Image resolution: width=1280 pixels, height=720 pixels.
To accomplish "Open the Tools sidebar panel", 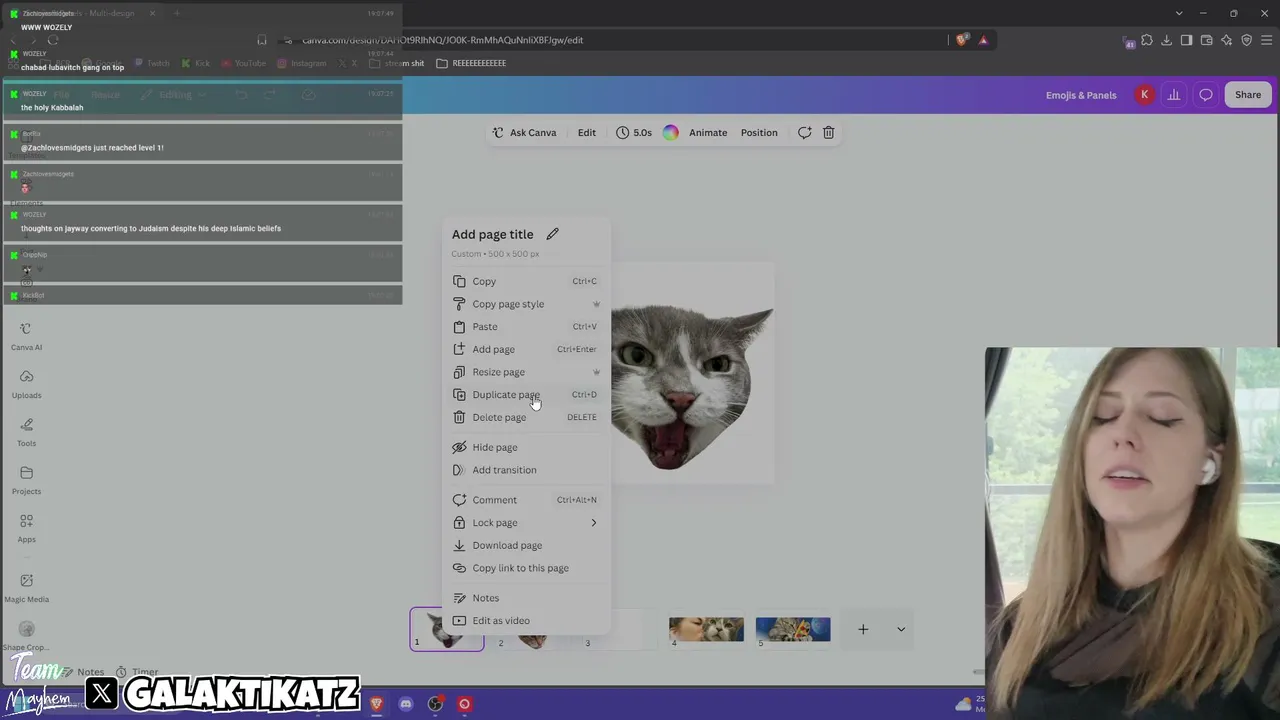I will (26, 433).
